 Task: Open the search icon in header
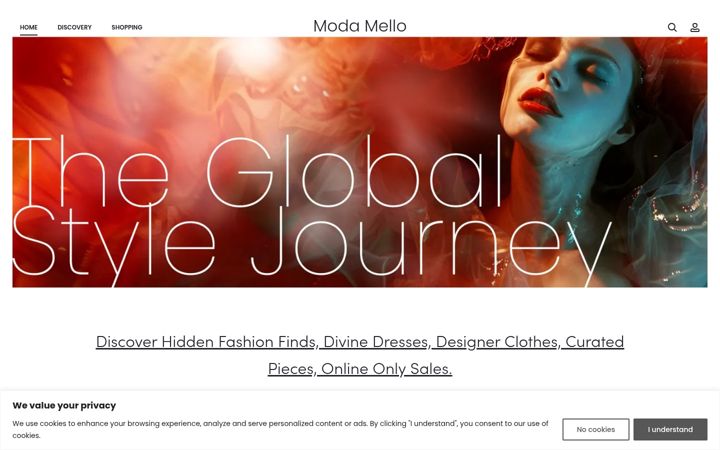[672, 28]
